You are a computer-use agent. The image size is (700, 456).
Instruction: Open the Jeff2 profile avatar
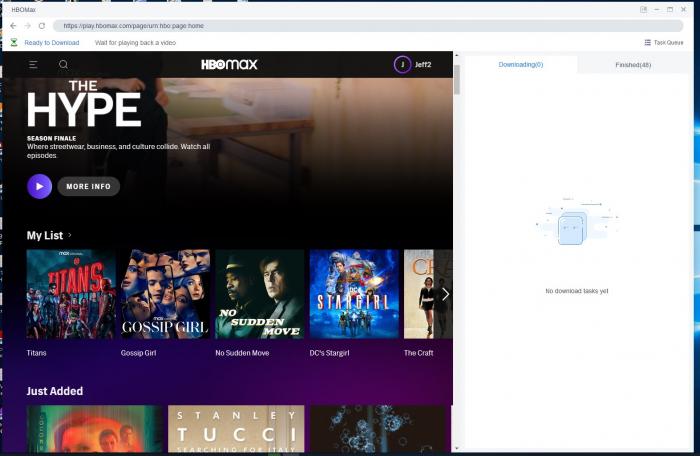(x=402, y=65)
